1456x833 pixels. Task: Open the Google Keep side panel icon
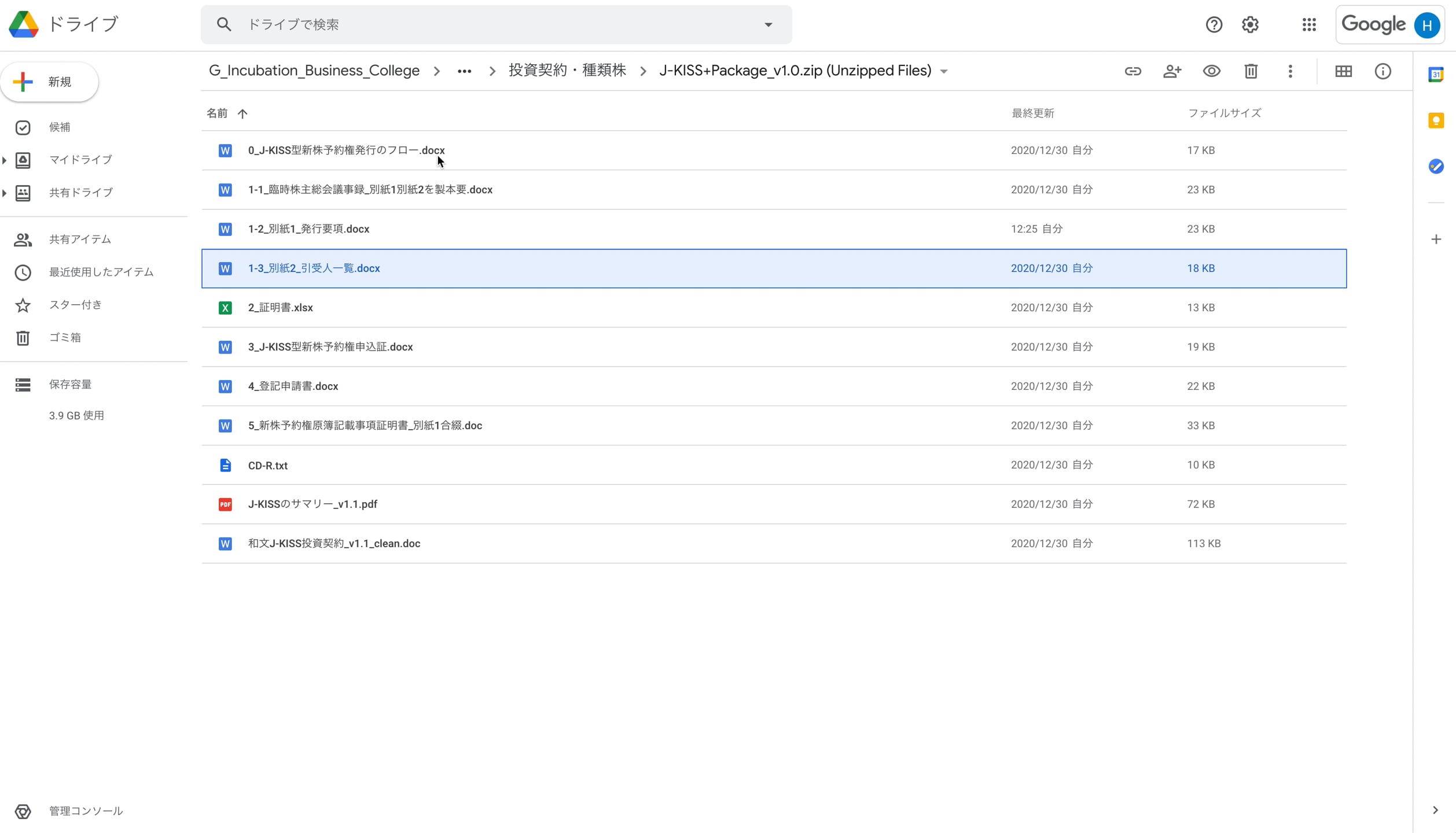[1436, 120]
